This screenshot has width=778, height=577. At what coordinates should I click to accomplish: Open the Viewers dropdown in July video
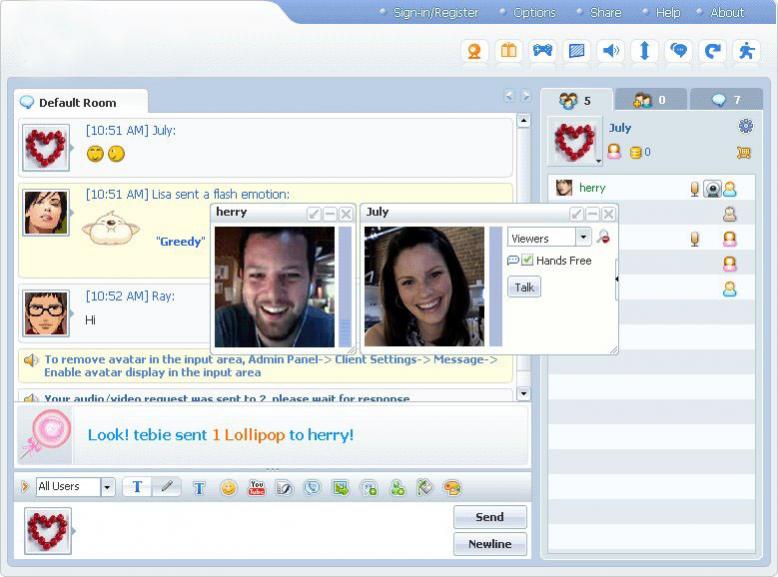[549, 238]
